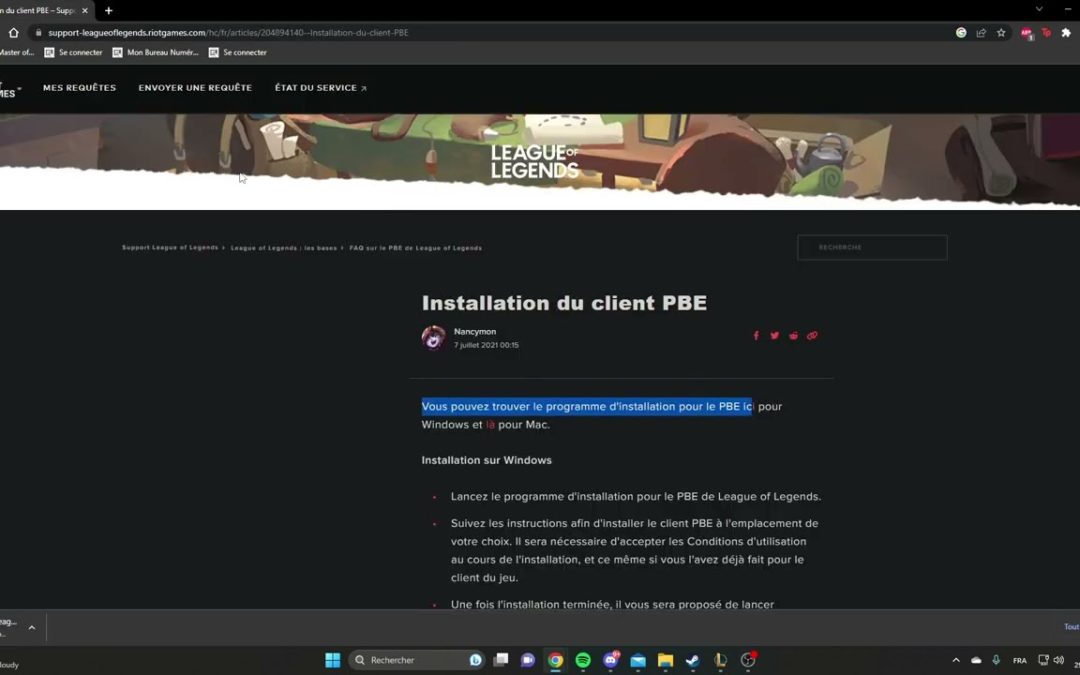Viewport: 1080px width, 675px height.
Task: Switch to Chrome on the taskbar
Action: 555,660
